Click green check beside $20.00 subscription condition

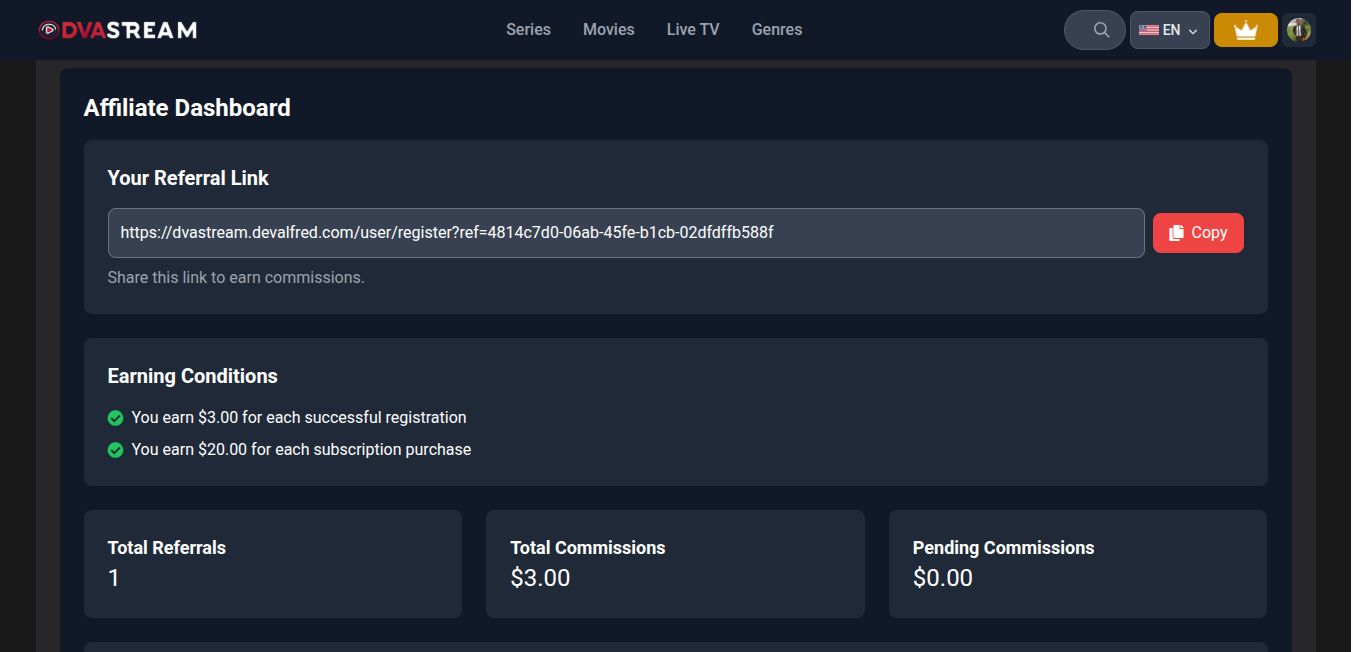tap(115, 450)
